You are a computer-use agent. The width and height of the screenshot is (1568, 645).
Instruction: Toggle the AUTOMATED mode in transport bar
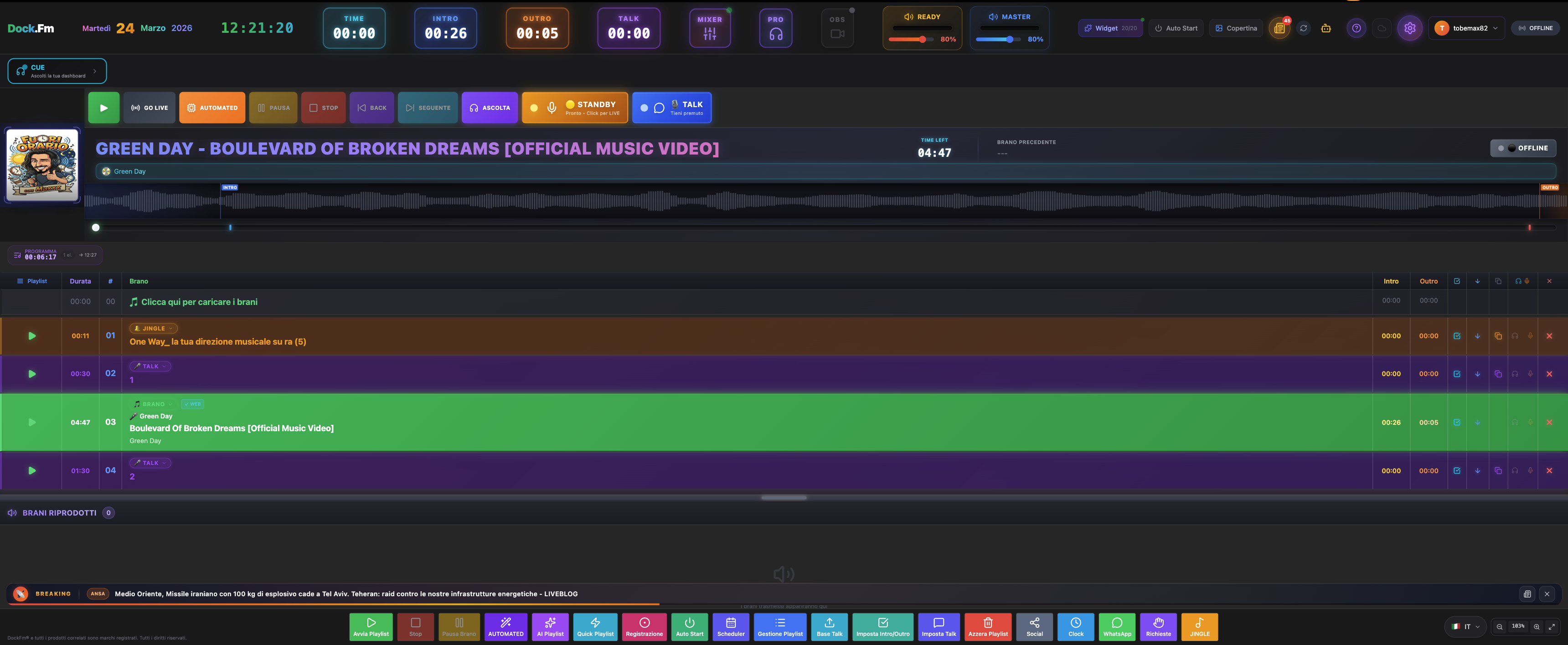pyautogui.click(x=212, y=108)
